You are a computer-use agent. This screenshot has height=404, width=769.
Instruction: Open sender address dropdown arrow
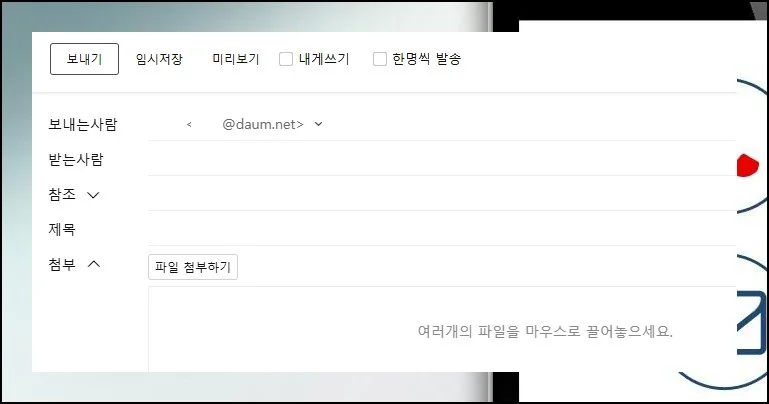click(318, 124)
